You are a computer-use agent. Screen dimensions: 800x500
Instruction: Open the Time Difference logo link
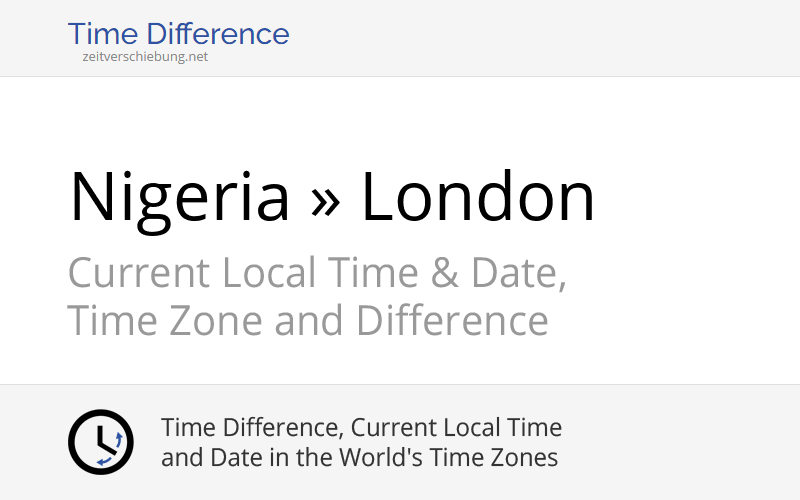click(178, 35)
